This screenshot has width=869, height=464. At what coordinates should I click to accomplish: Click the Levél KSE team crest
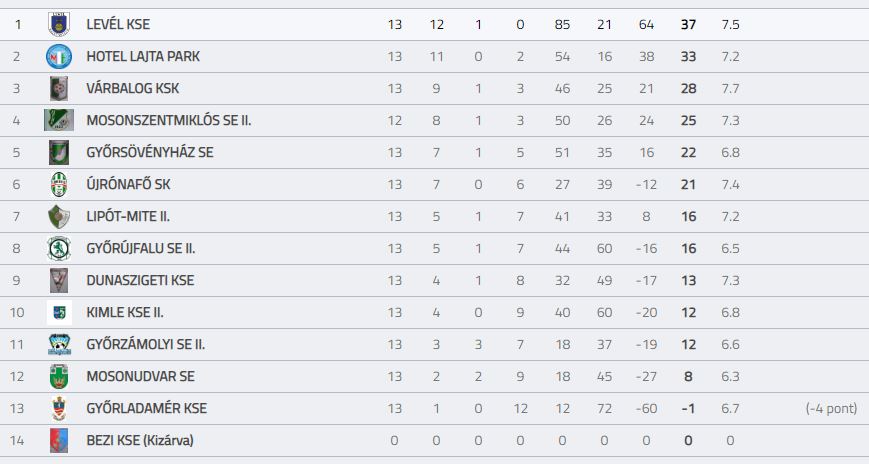59,24
